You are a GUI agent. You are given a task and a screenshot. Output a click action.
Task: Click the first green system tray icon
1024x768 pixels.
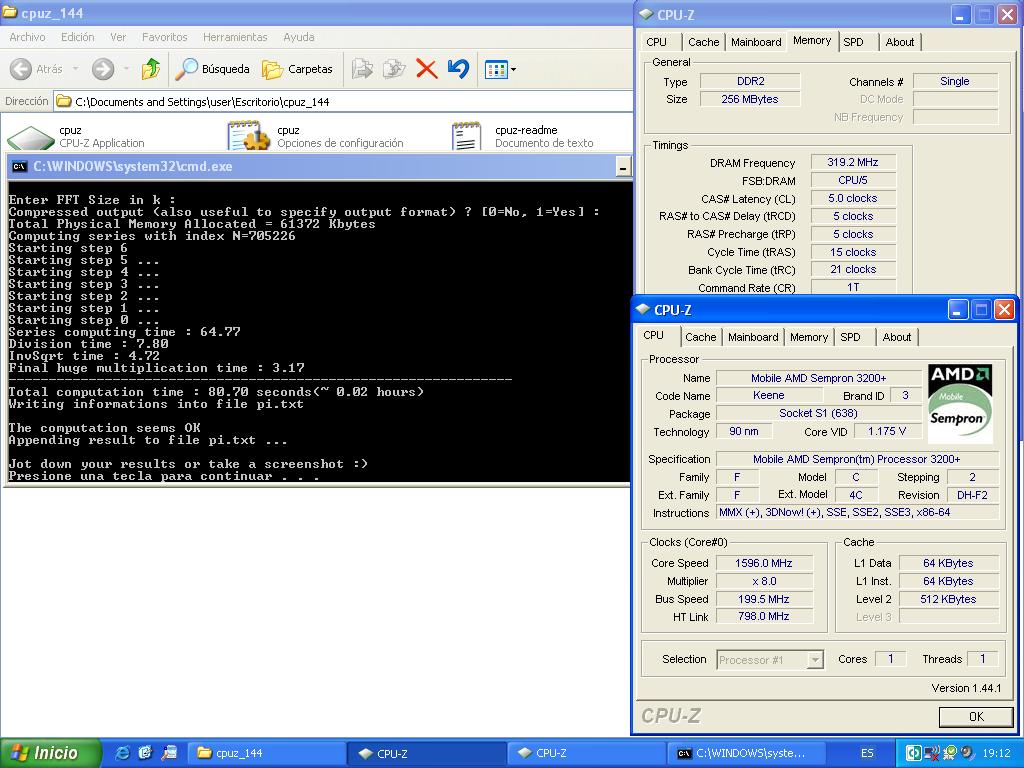(x=914, y=753)
